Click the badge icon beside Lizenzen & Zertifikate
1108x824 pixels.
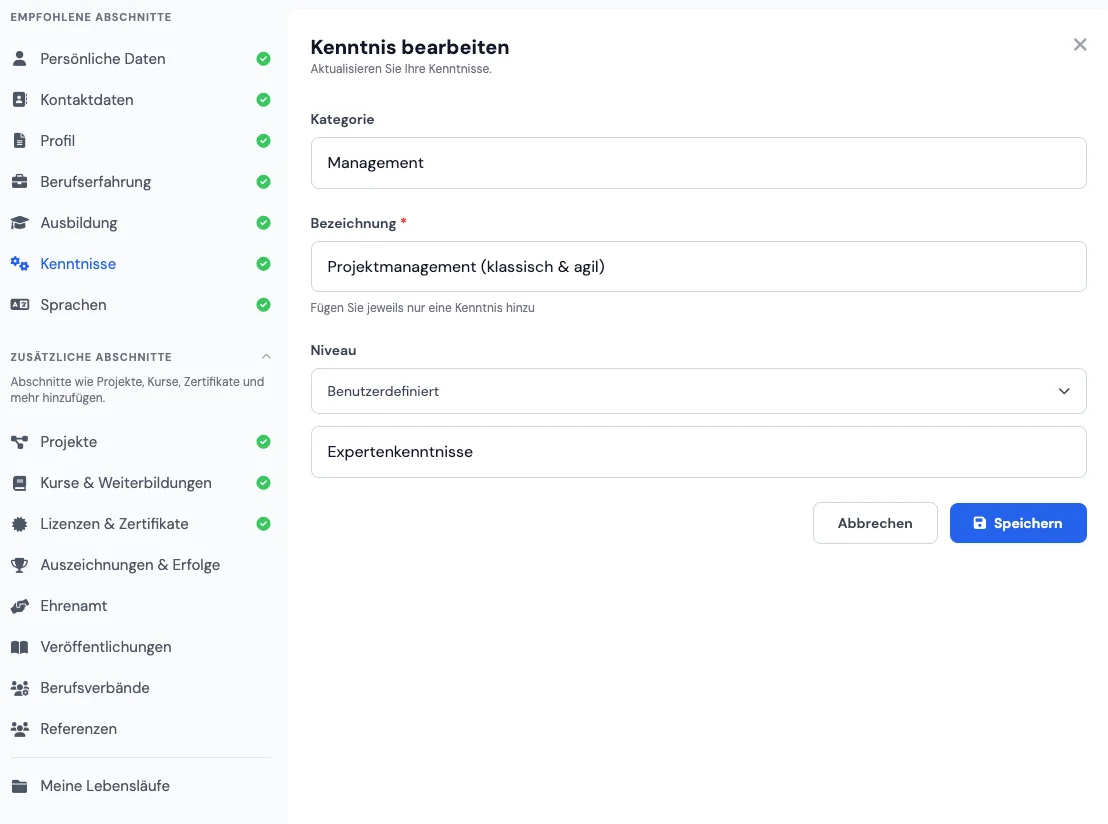(20, 524)
